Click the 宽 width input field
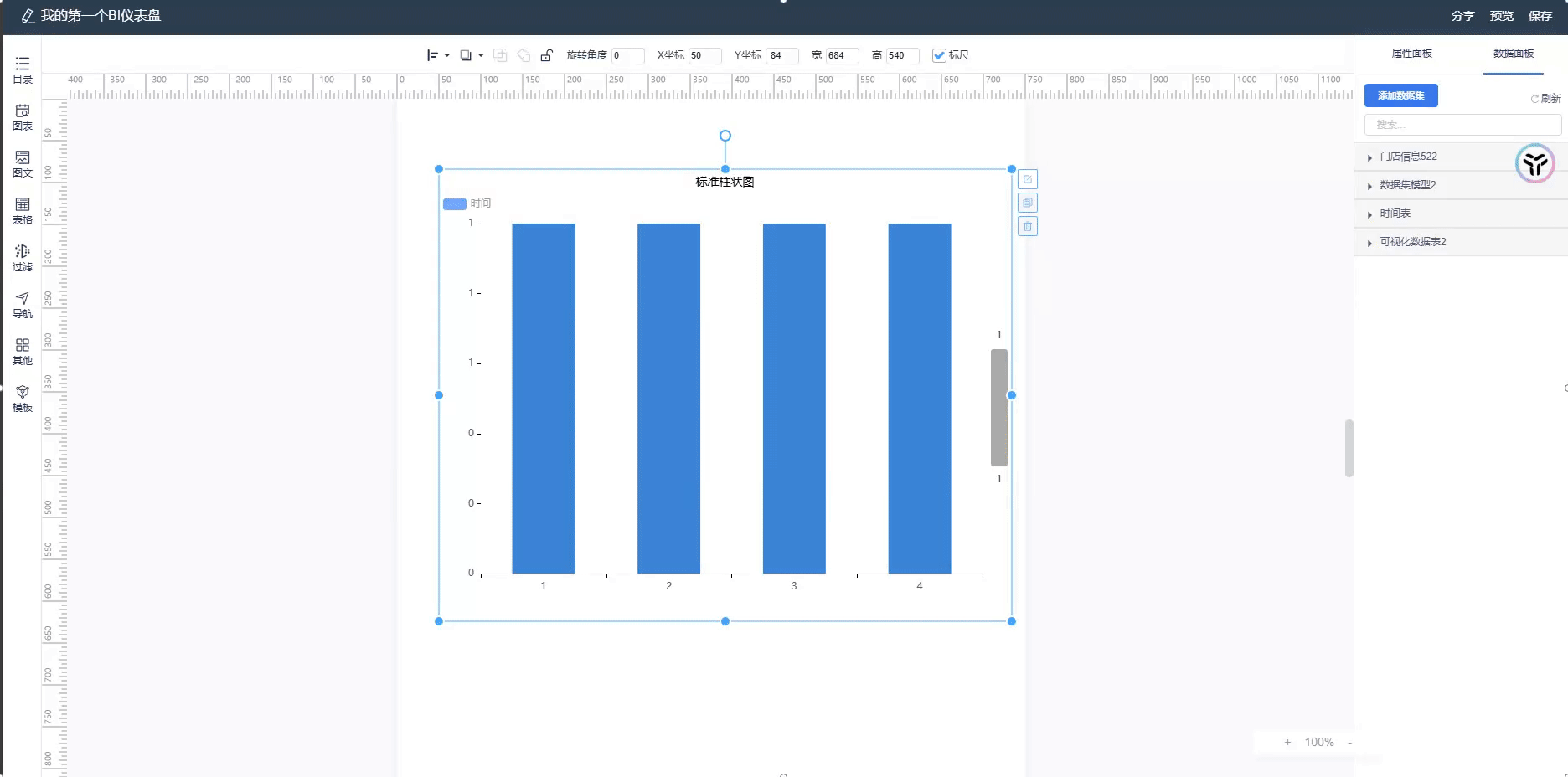The width and height of the screenshot is (1568, 777). [842, 55]
